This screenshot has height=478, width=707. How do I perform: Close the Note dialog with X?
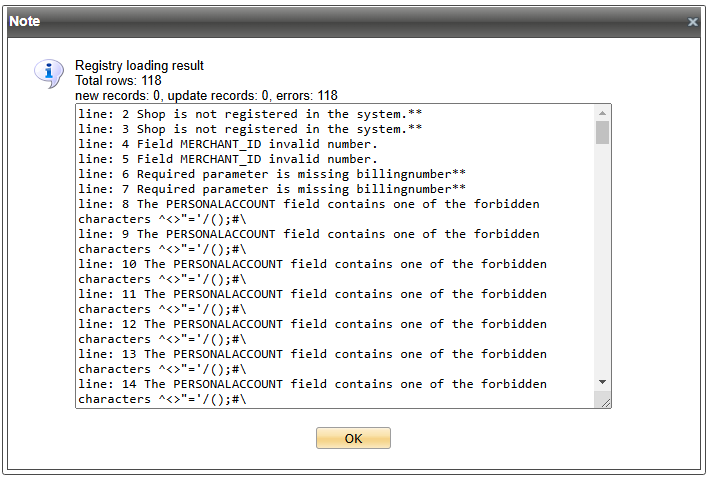[692, 21]
